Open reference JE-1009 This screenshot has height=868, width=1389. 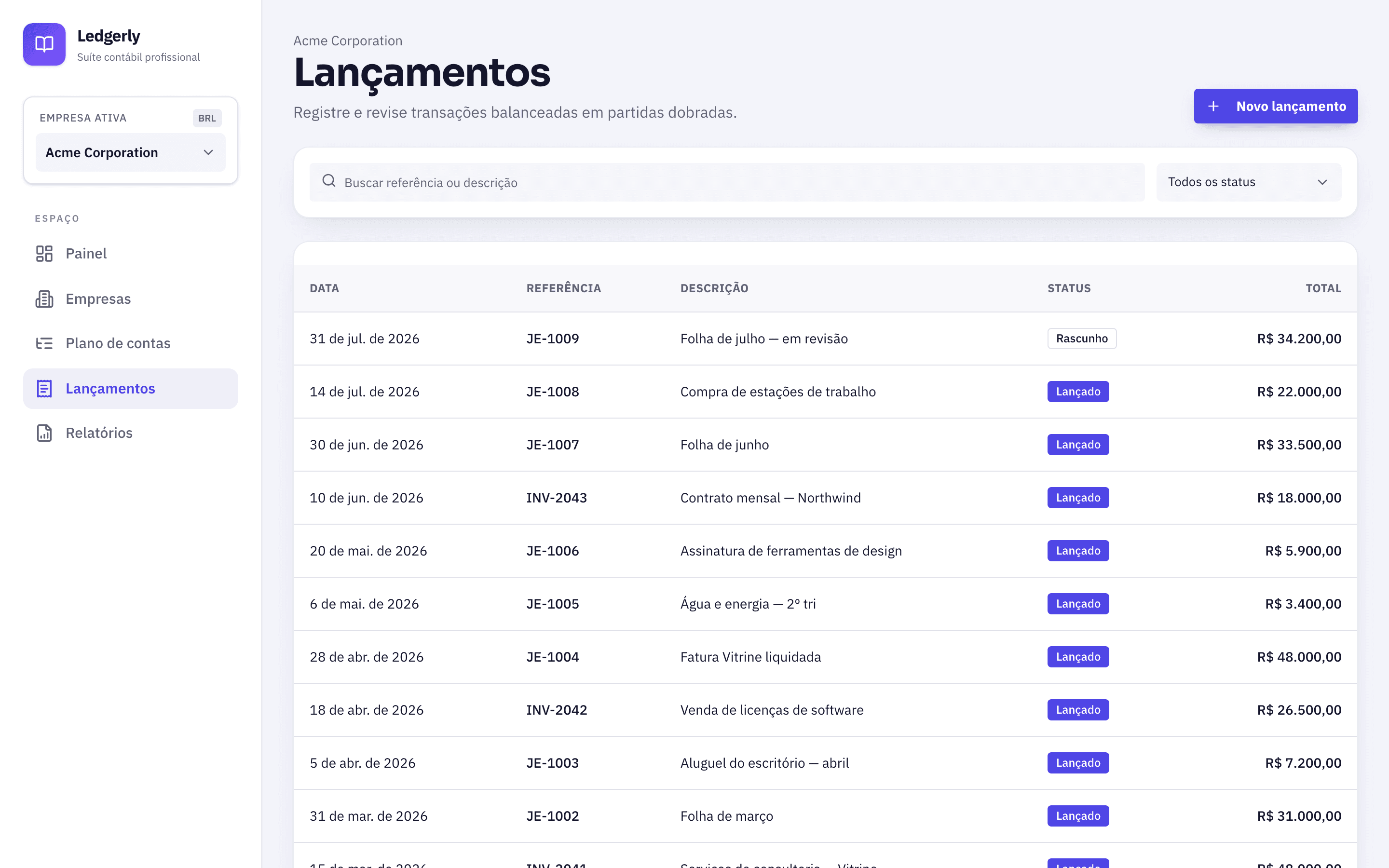point(553,339)
